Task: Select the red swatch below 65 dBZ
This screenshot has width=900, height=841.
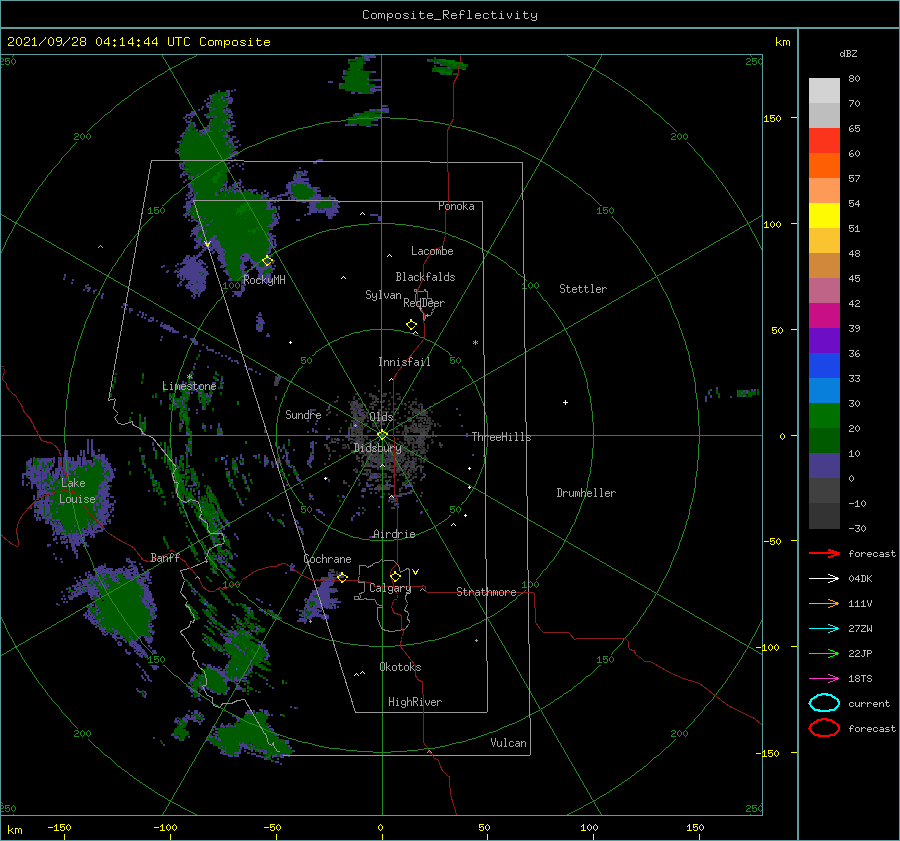Action: click(824, 141)
